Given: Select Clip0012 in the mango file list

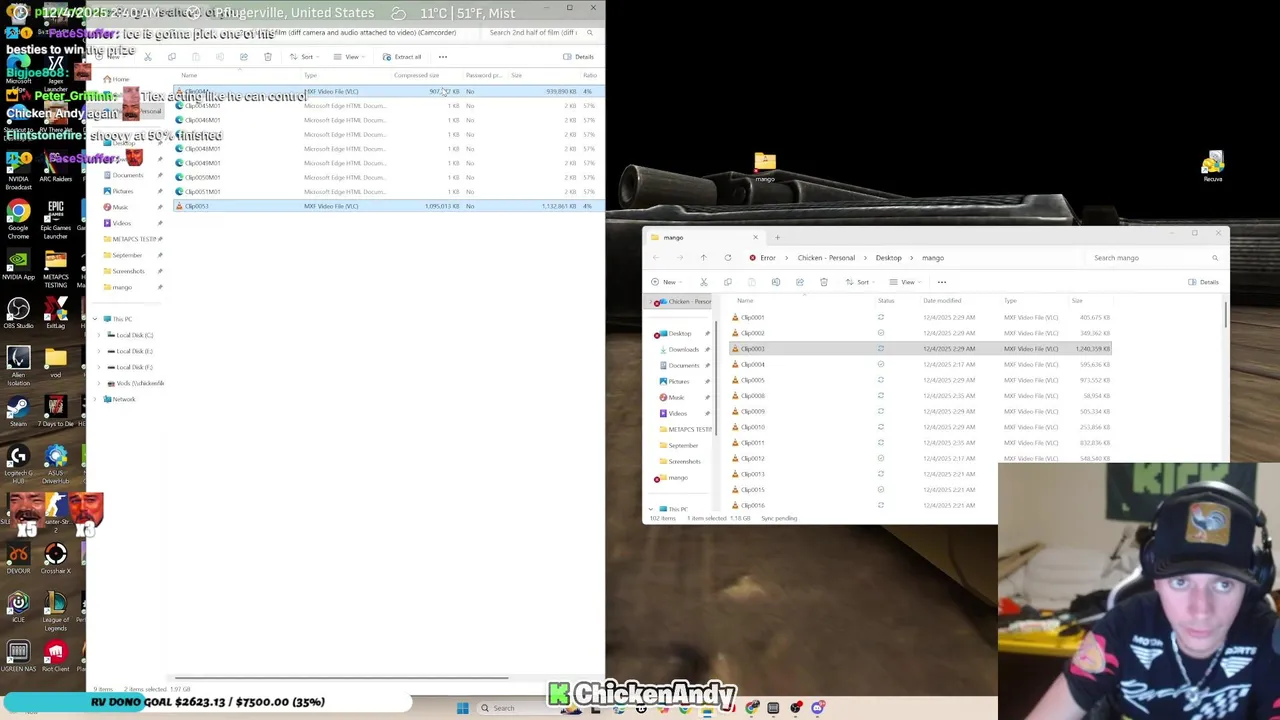Looking at the screenshot, I should pos(920,458).
